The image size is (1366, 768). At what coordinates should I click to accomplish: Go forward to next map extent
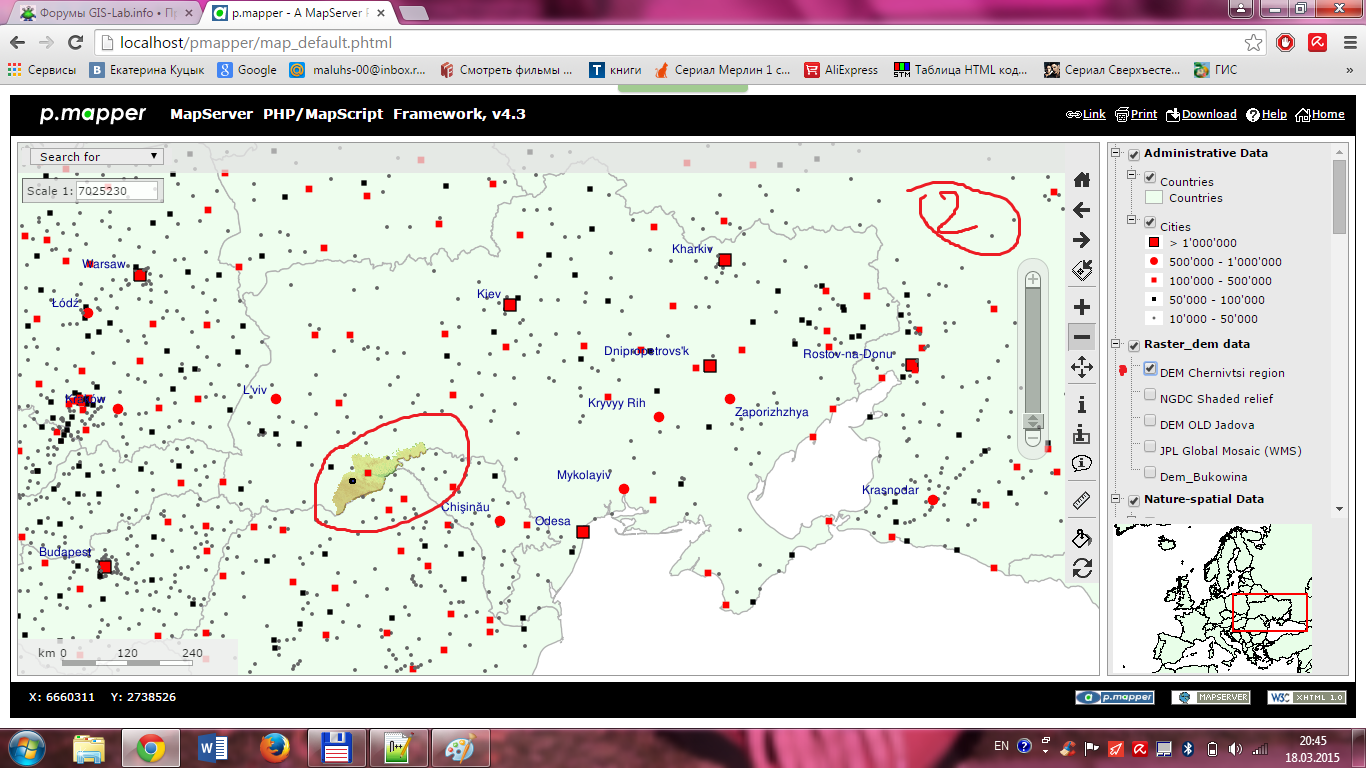click(1081, 240)
